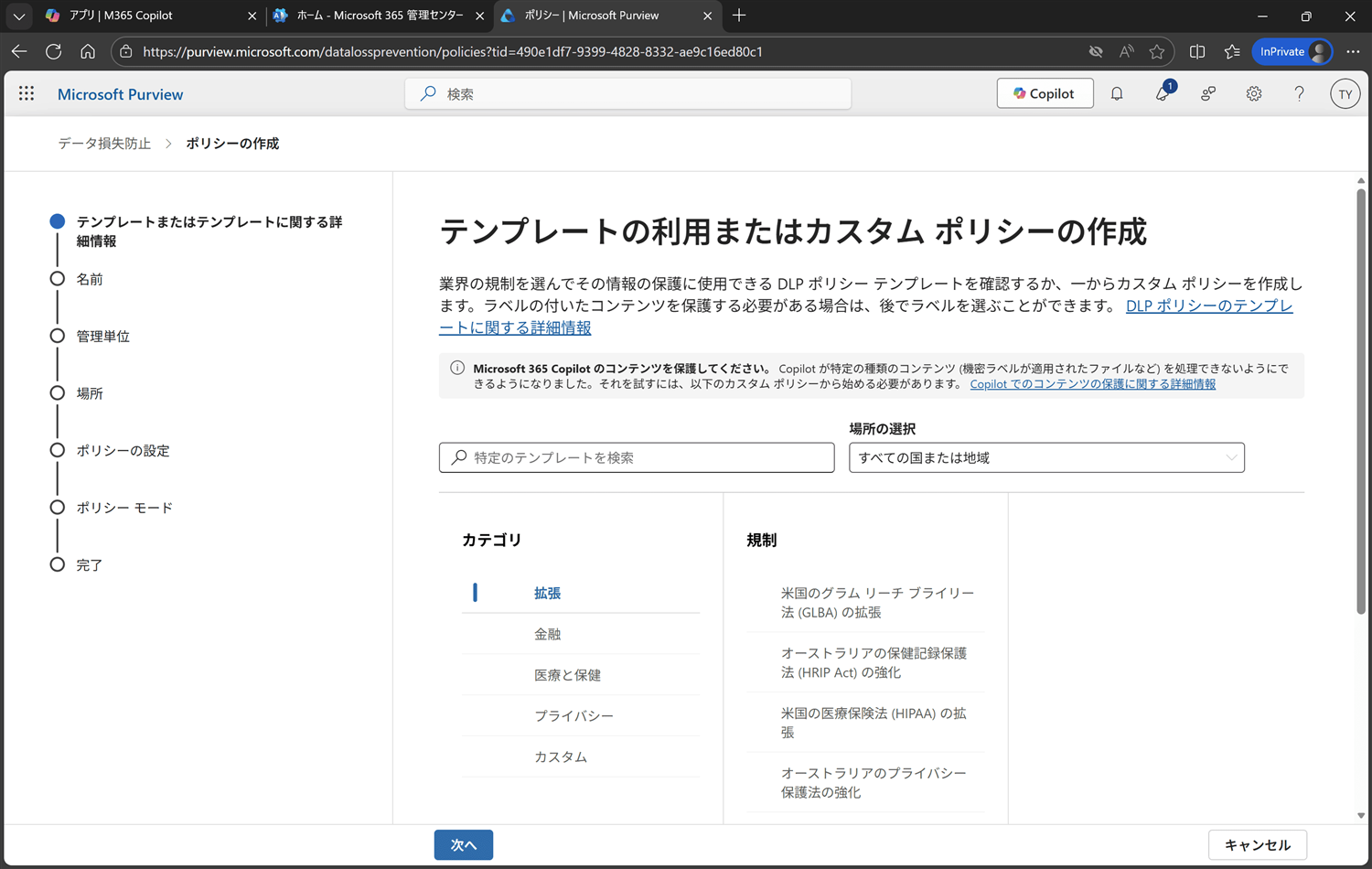The height and width of the screenshot is (869, 1372).
Task: Click the キャンセル button
Action: pos(1258,845)
